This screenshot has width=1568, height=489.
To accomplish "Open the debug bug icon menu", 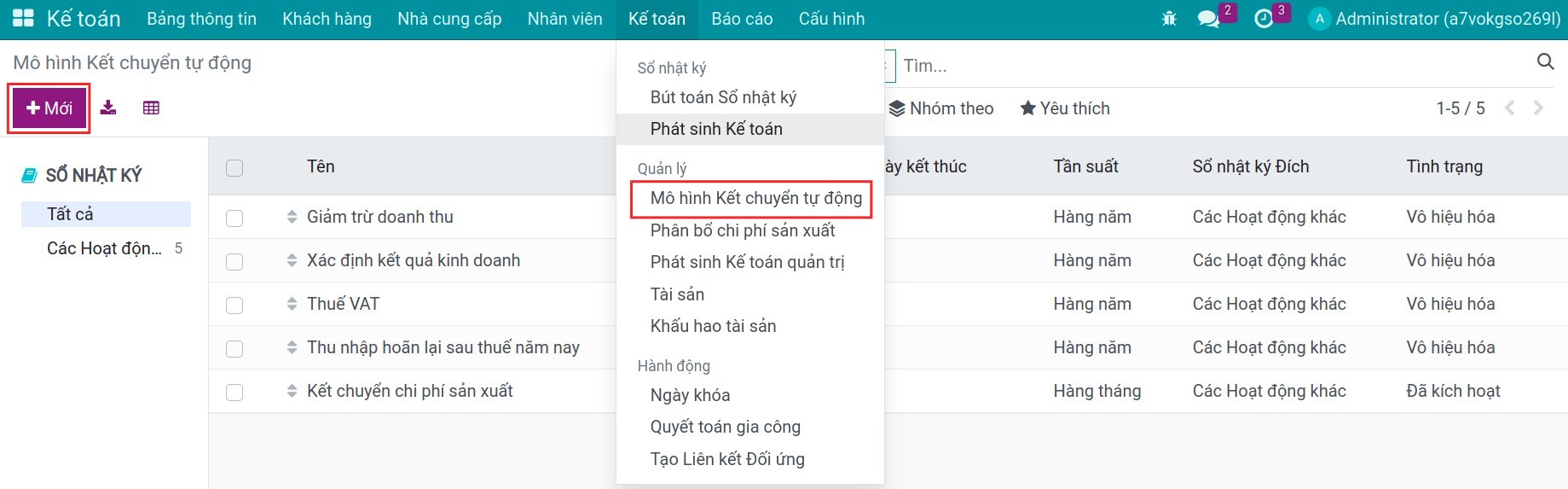I will (x=1169, y=19).
